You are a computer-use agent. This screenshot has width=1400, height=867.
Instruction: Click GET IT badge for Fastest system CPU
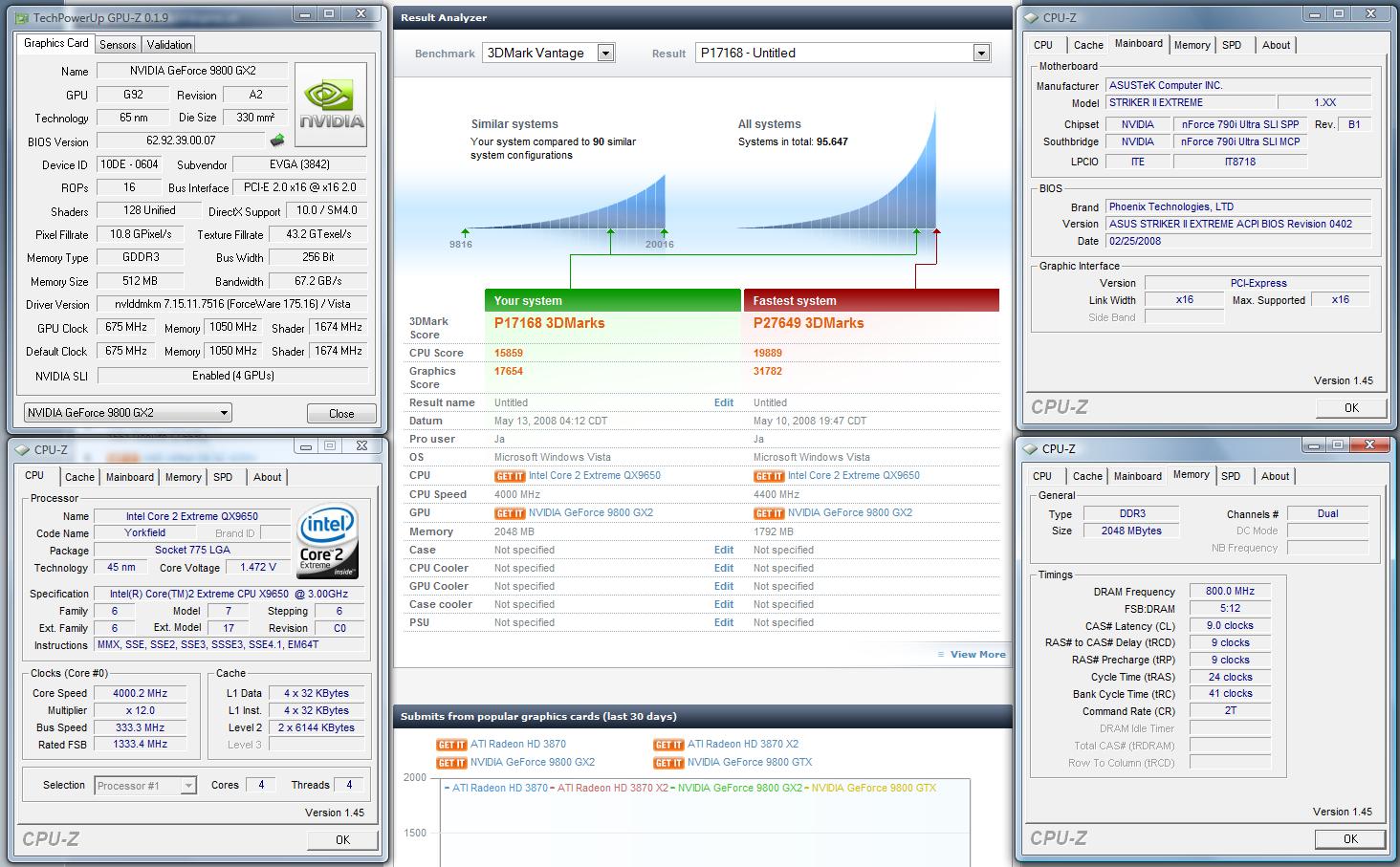coord(769,476)
